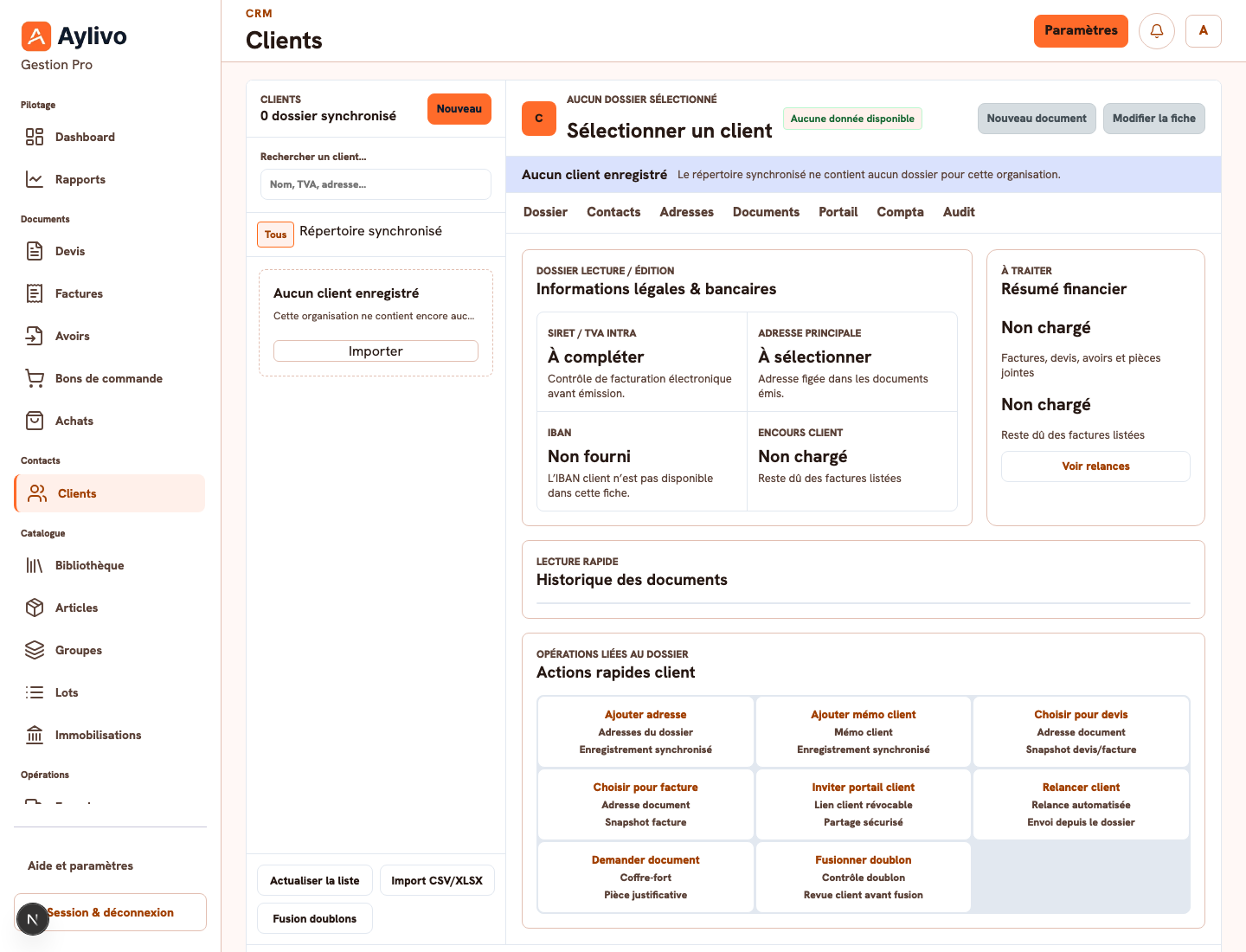Open the Factures icon in sidebar
Screen dimensions: 1246x952
35,293
